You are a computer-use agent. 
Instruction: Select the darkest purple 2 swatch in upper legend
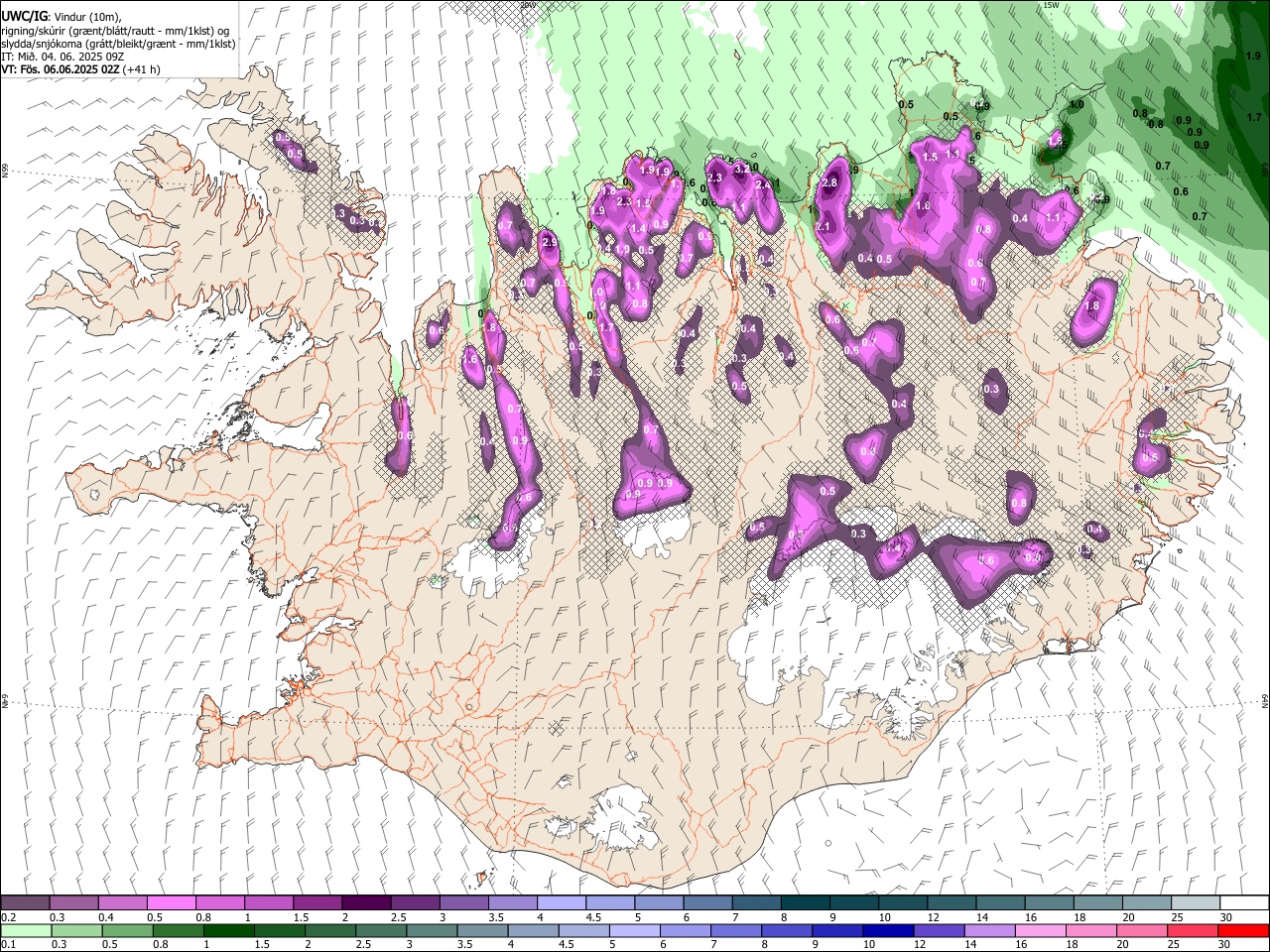point(366,902)
